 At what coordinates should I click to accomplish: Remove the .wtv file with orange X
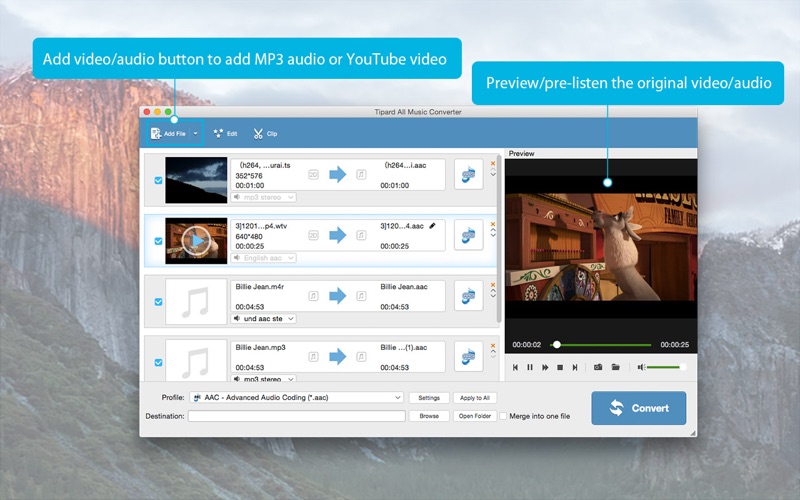point(493,224)
